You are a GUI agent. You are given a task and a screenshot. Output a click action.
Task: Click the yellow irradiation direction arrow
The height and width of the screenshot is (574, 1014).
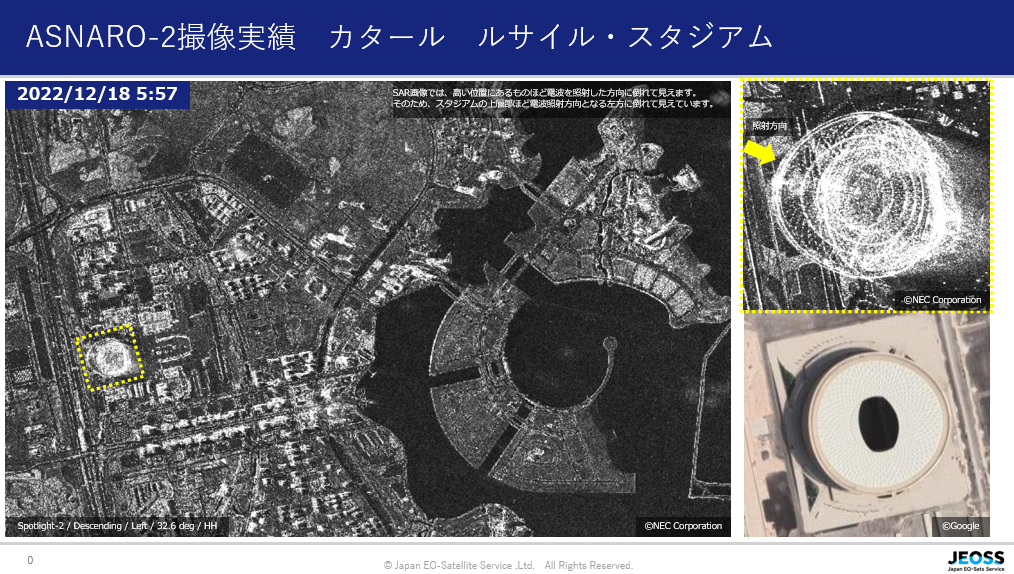[x=760, y=151]
